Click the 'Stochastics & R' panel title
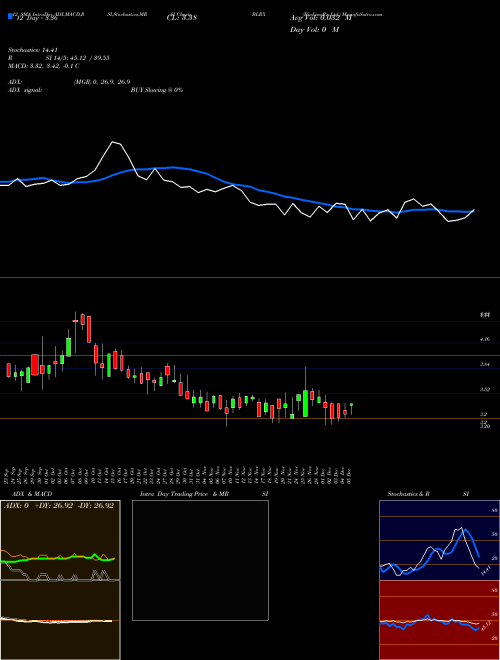The height and width of the screenshot is (660, 500). pyautogui.click(x=409, y=494)
